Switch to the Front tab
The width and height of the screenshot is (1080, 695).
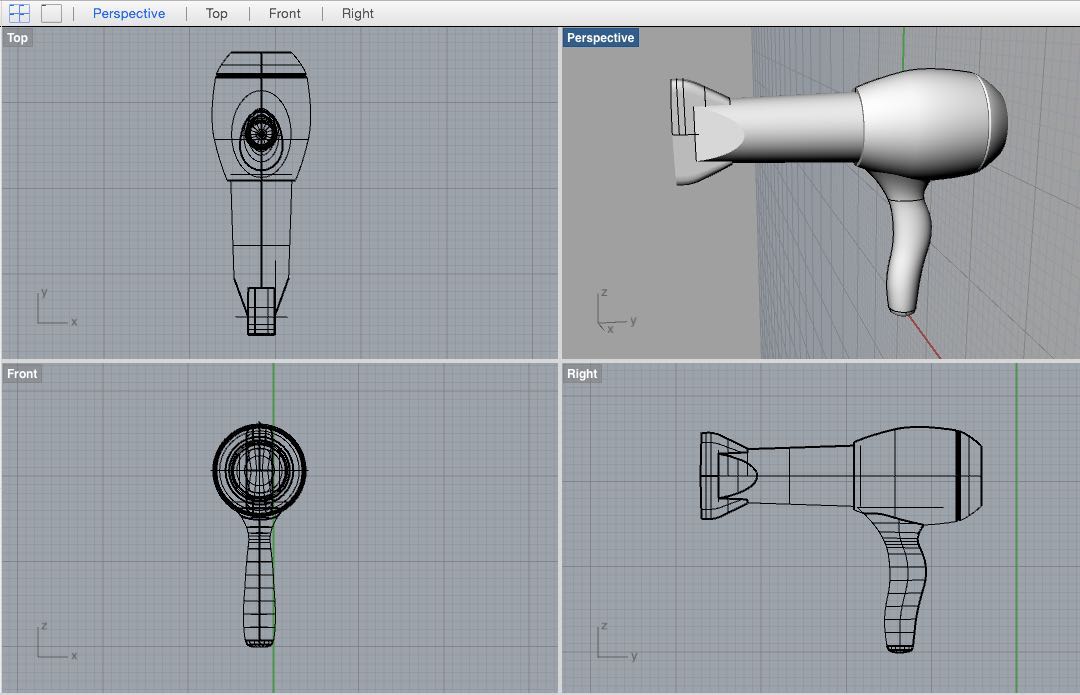284,13
